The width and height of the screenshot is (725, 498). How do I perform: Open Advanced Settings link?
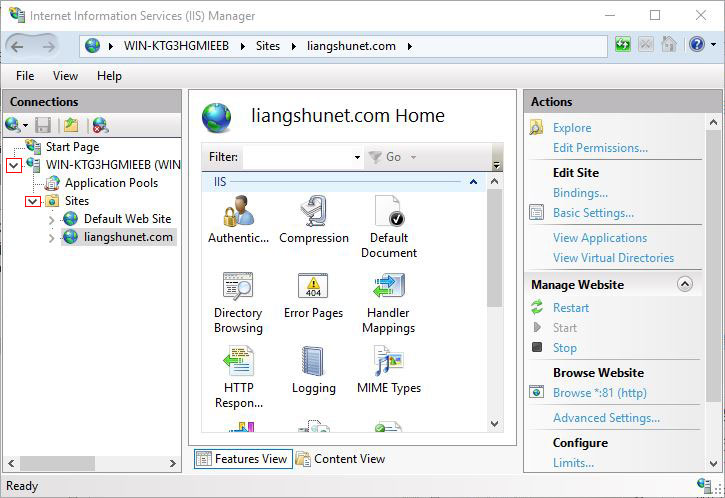pyautogui.click(x=606, y=418)
